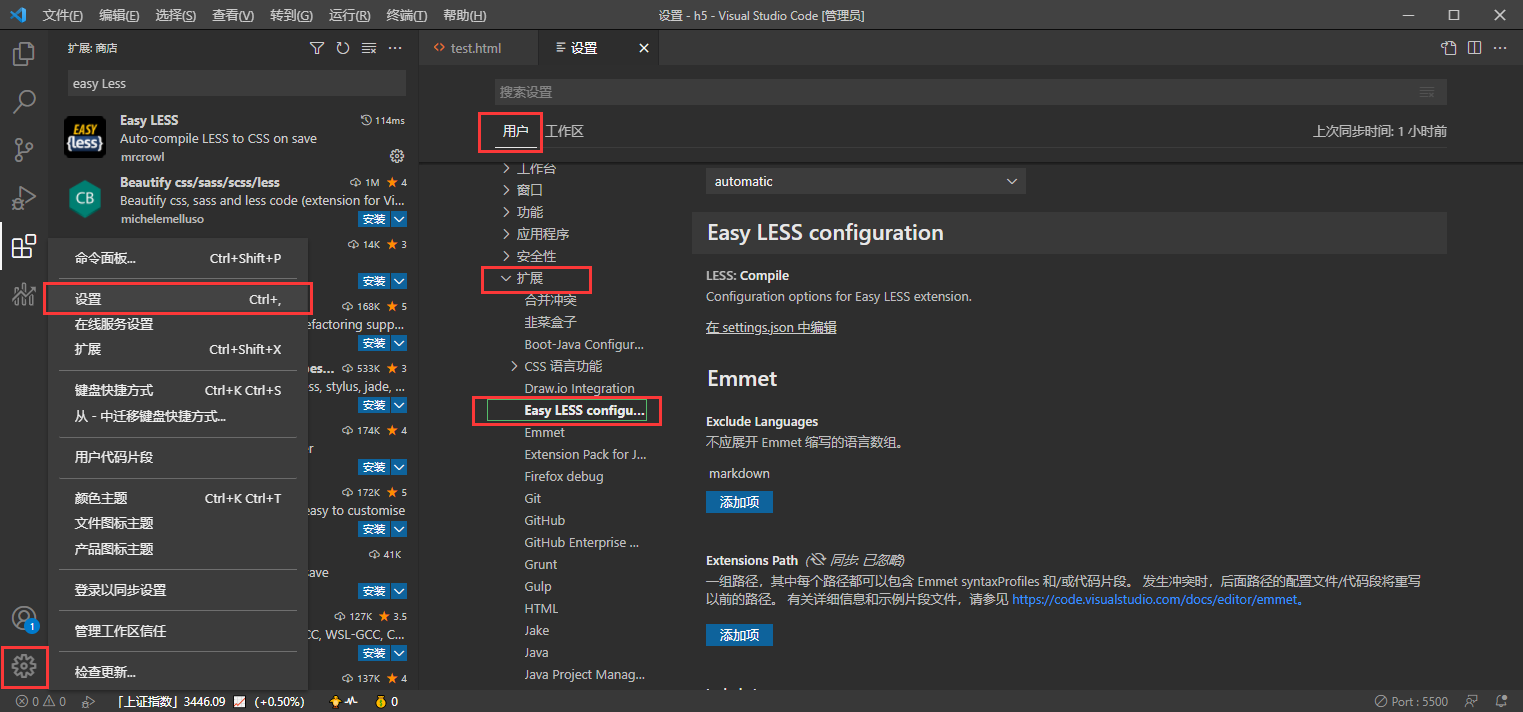
Task: Select 用户代码片段 menu entry
Action: pyautogui.click(x=178, y=457)
